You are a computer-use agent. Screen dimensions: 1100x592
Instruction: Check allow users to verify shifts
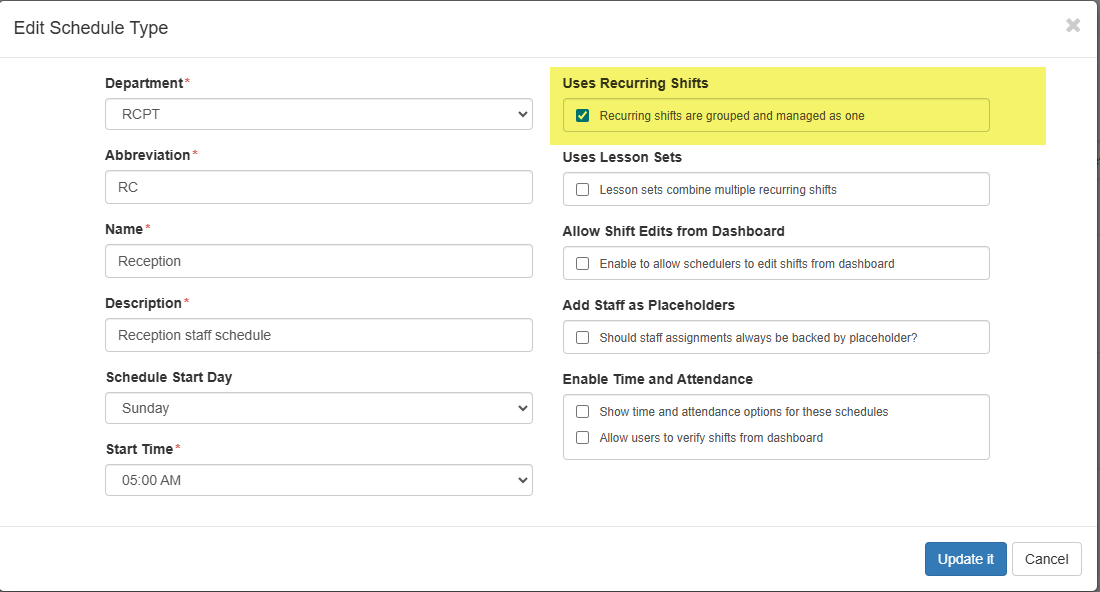(x=583, y=438)
